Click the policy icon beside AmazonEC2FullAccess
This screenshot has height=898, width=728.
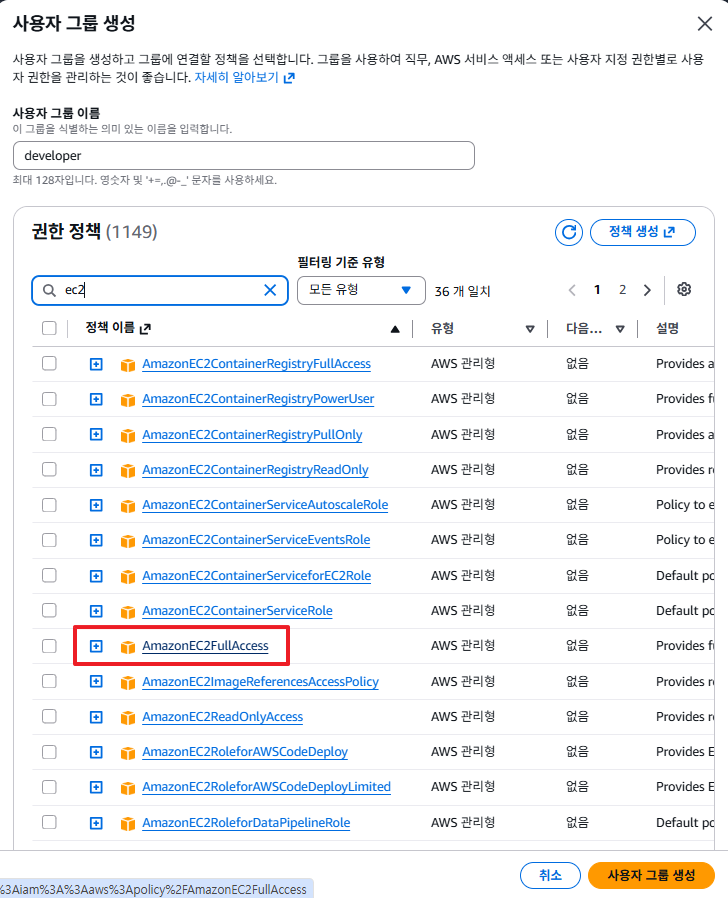click(x=128, y=647)
